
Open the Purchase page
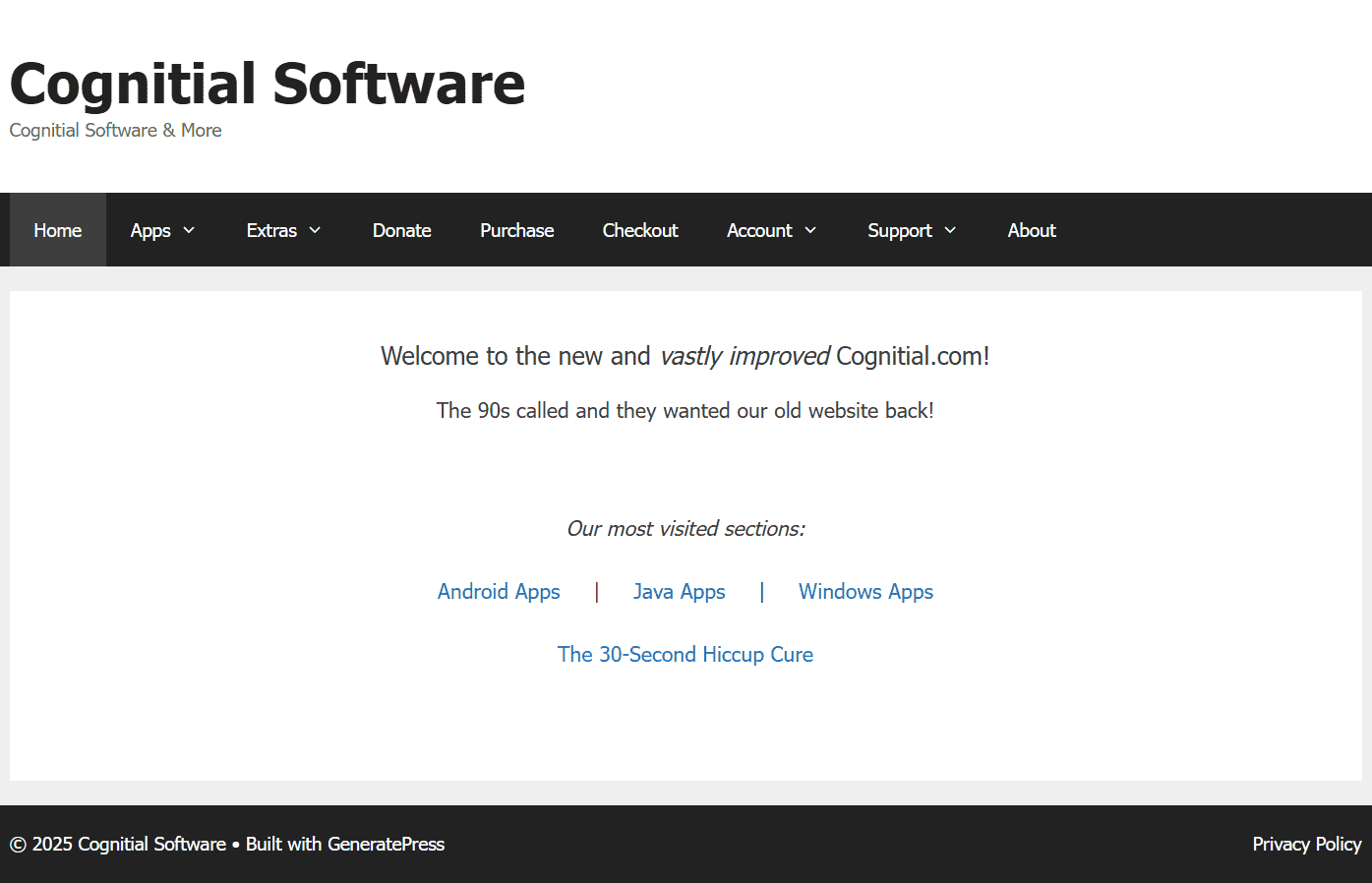coord(516,230)
